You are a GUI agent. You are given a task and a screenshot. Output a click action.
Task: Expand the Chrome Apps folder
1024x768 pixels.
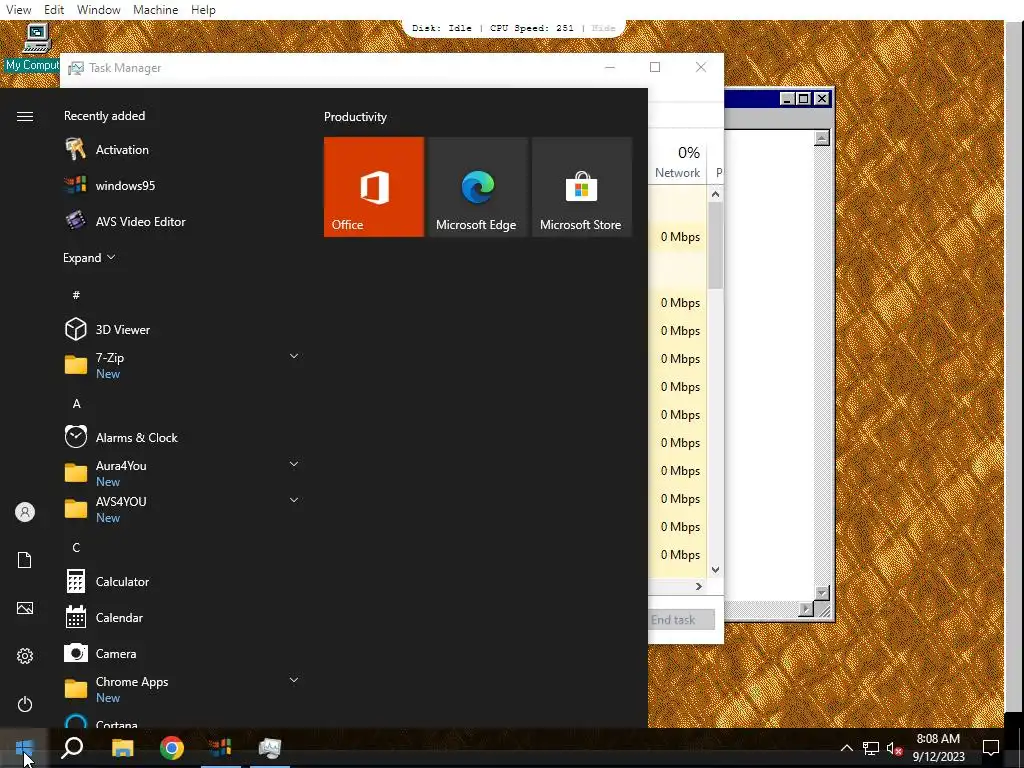pyautogui.click(x=294, y=680)
